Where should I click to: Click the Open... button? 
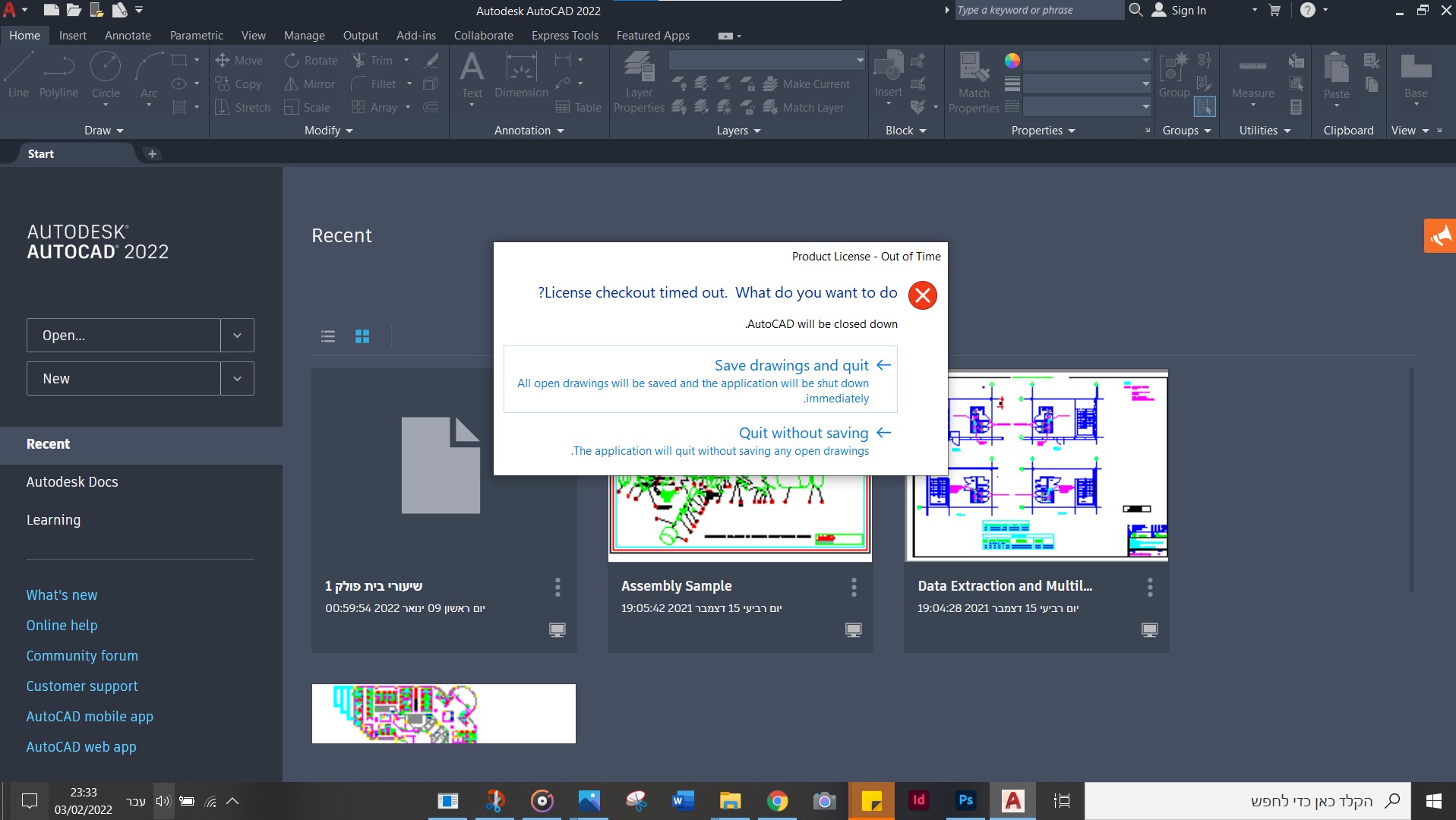tap(124, 335)
